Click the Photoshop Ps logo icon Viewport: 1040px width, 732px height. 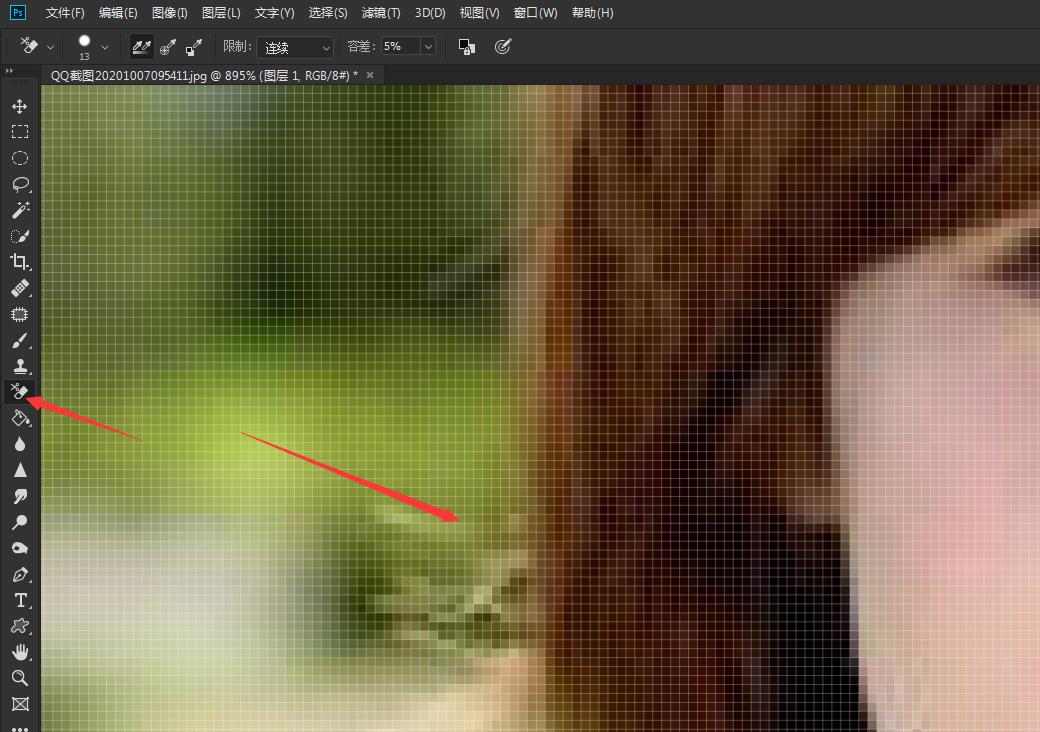18,13
